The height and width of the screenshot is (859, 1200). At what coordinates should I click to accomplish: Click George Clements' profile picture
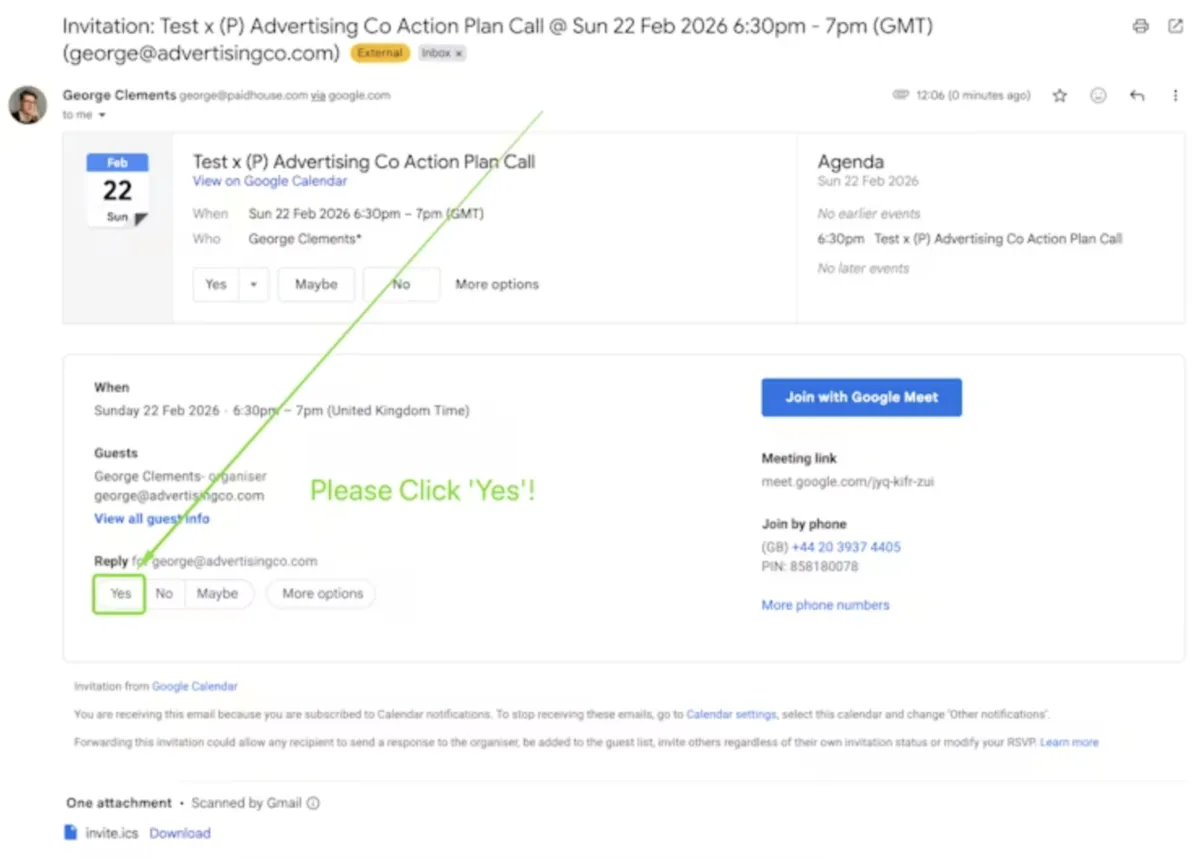tap(28, 104)
